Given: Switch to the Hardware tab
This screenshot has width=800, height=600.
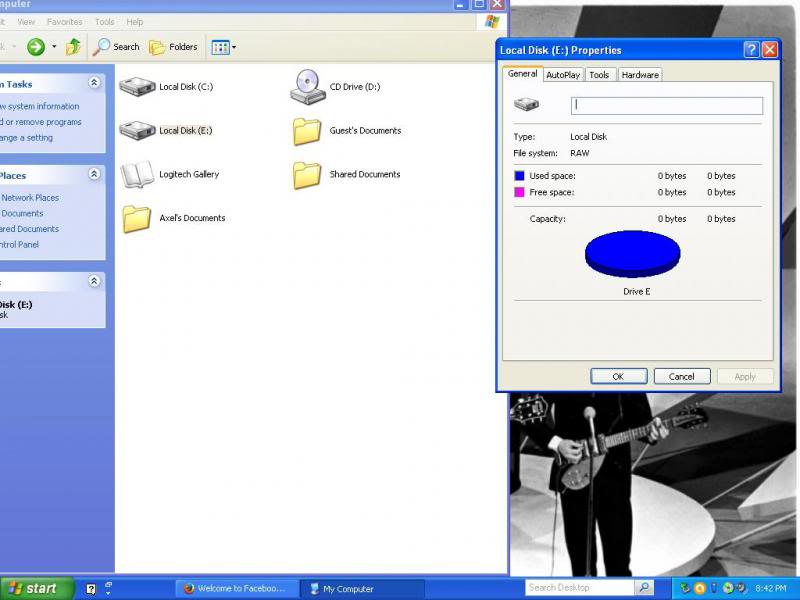Looking at the screenshot, I should [640, 75].
